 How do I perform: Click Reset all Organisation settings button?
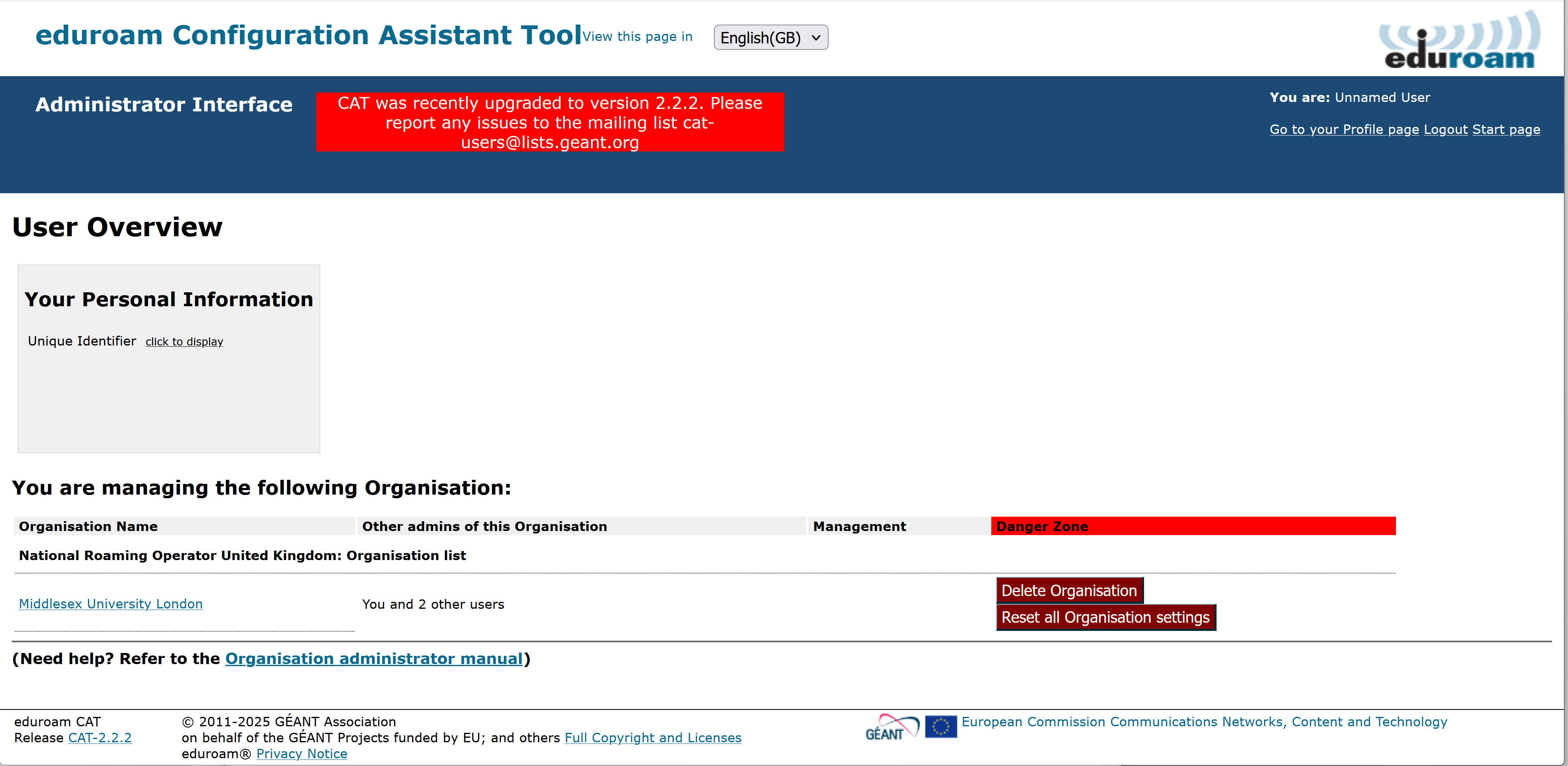(1106, 617)
